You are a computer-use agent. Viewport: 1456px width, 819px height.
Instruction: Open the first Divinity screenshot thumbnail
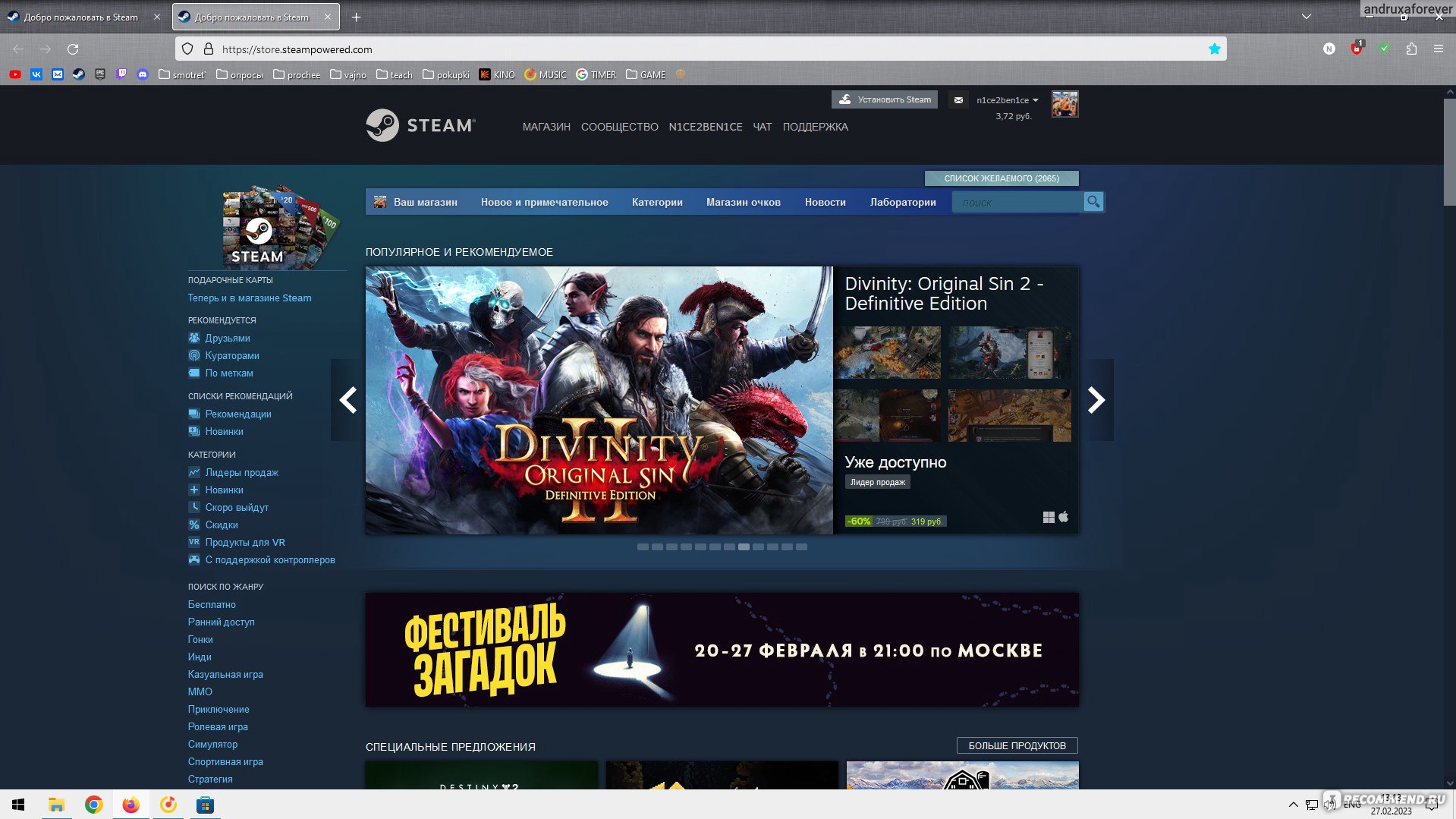coord(888,353)
